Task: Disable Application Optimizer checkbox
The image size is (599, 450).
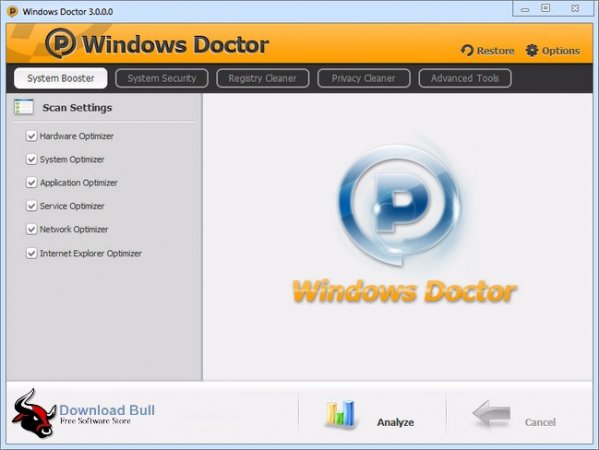Action: (31, 183)
